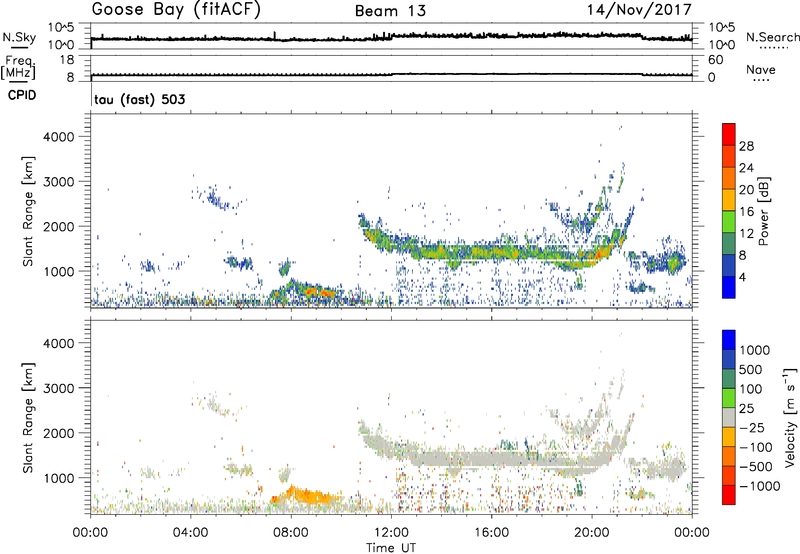Click the "Power [dB]" color bar label

763,211
